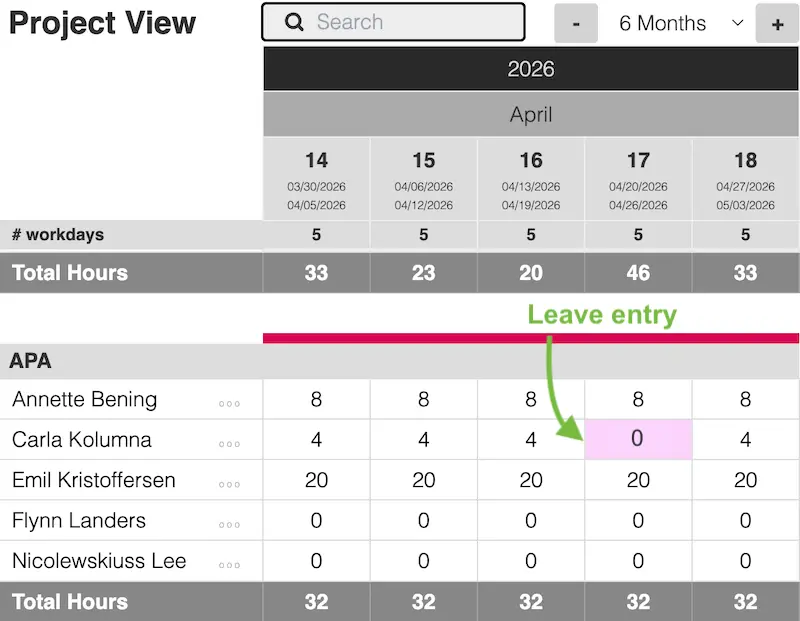
Task: Select Carla Kolumna's highlighted leave entry cell
Action: point(638,439)
